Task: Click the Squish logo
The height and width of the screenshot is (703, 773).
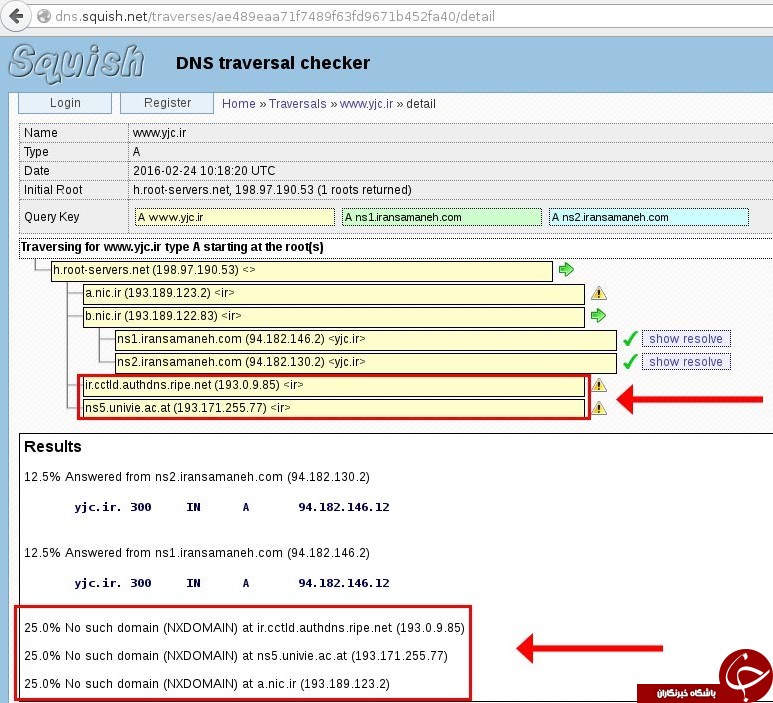Action: coord(76,63)
